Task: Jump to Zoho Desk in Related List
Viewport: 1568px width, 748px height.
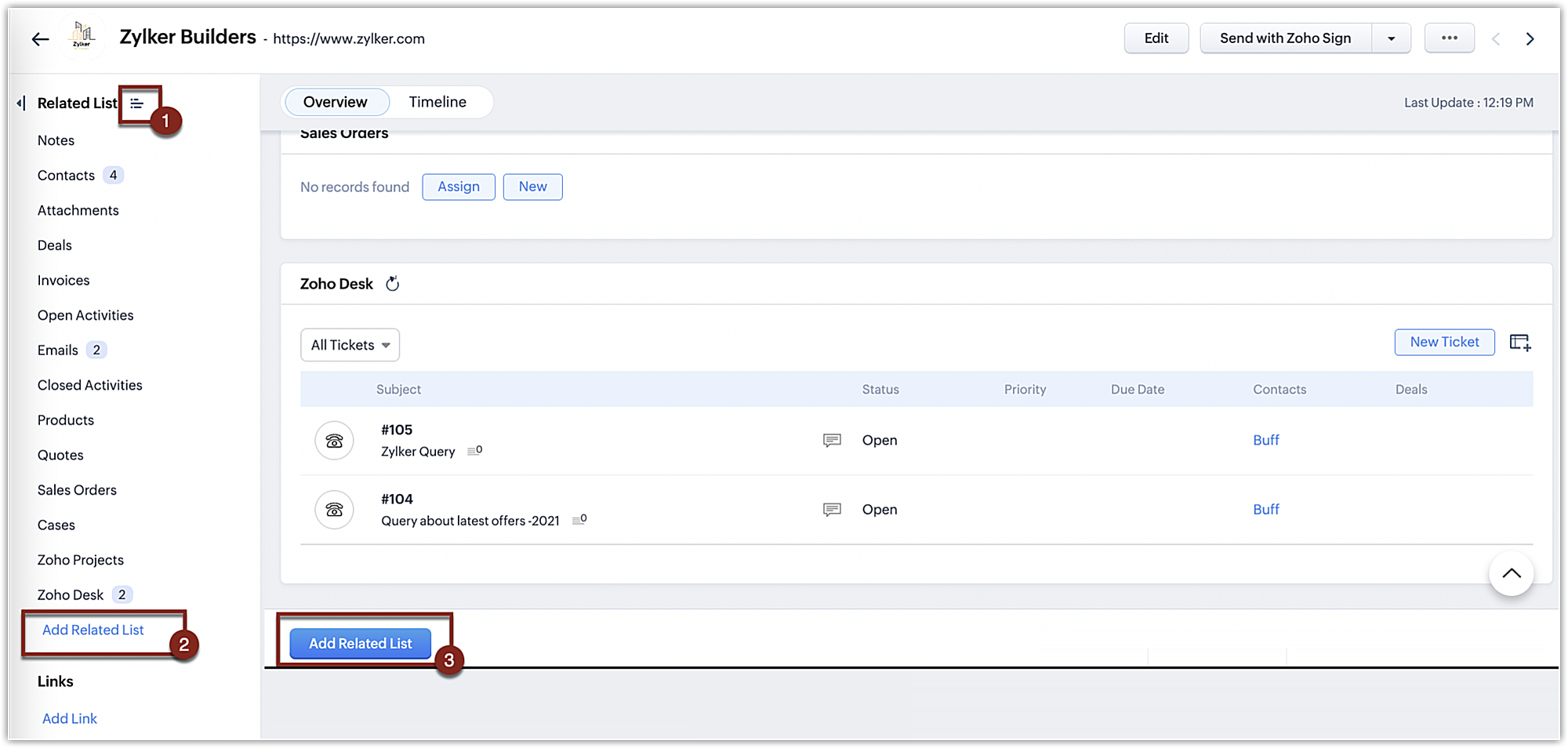Action: (x=71, y=595)
